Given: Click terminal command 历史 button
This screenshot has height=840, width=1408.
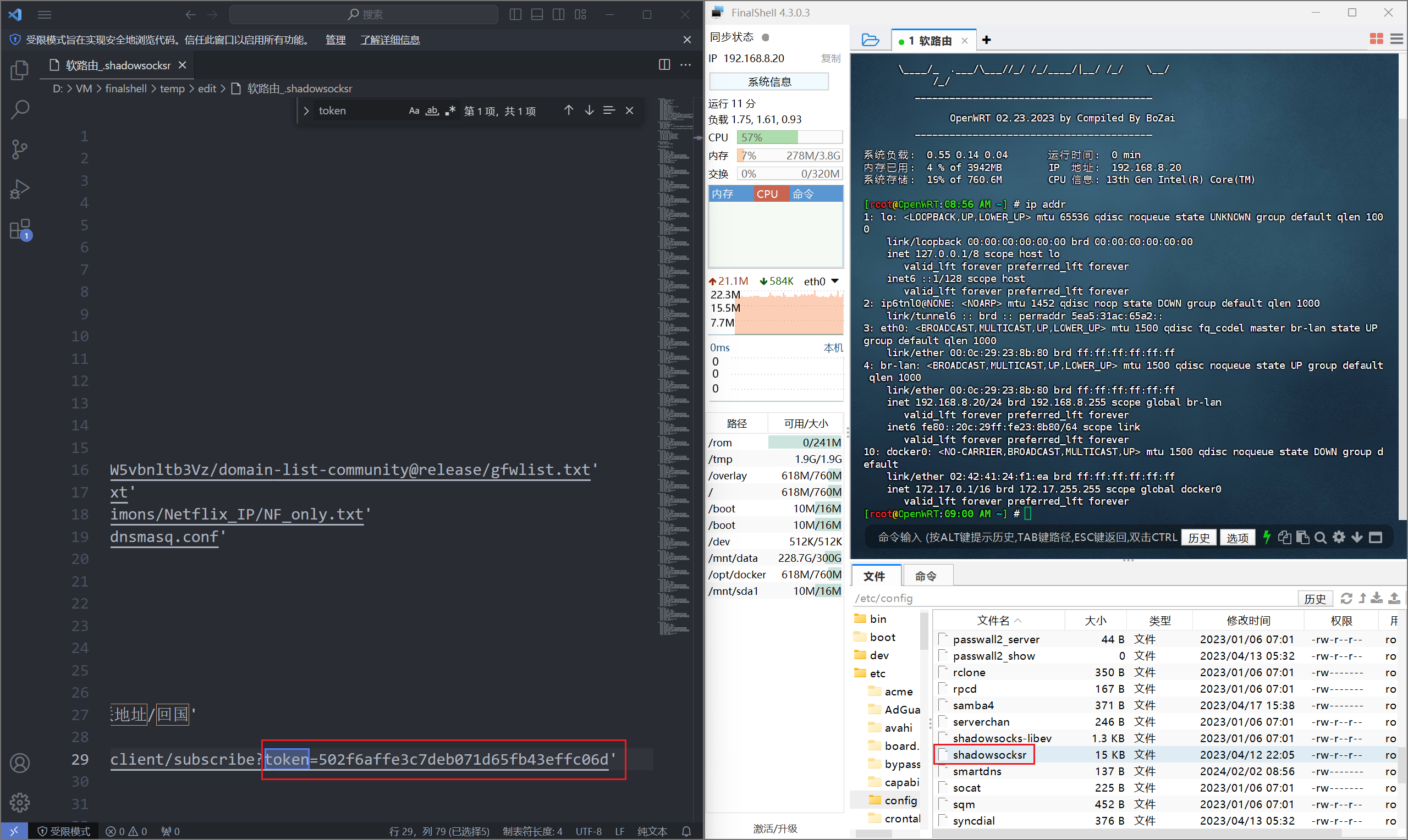Looking at the screenshot, I should (x=1198, y=537).
